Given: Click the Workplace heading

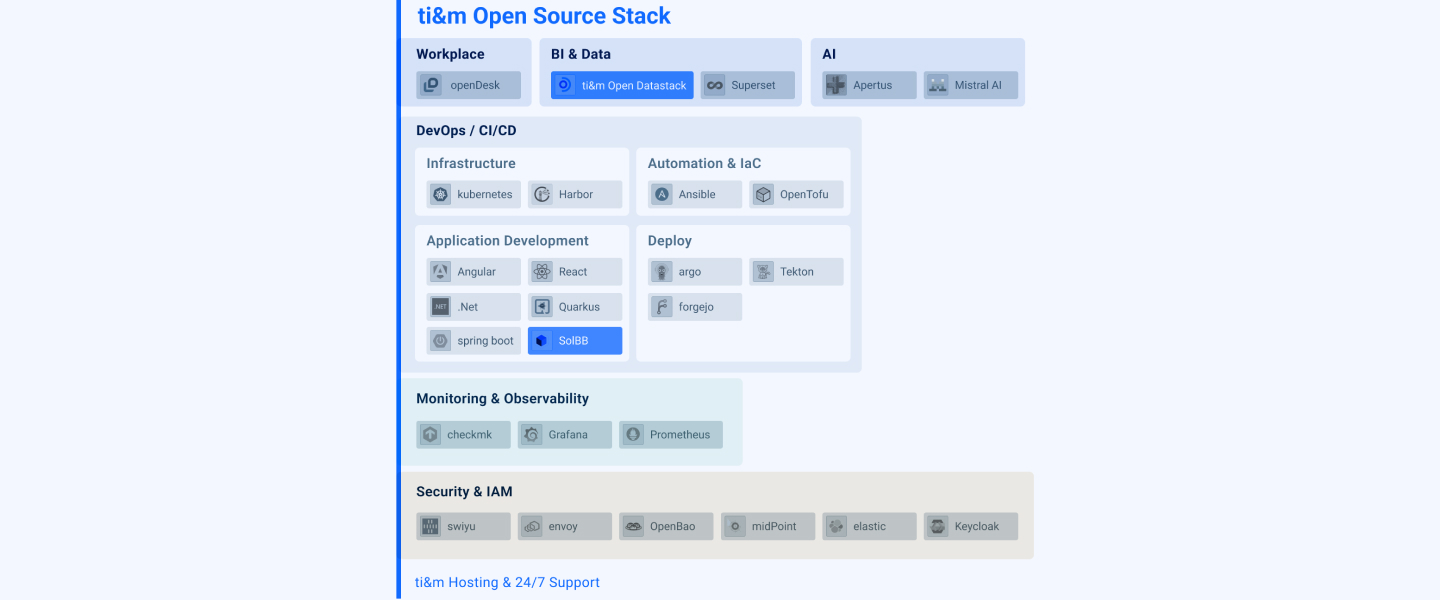Looking at the screenshot, I should click(450, 54).
